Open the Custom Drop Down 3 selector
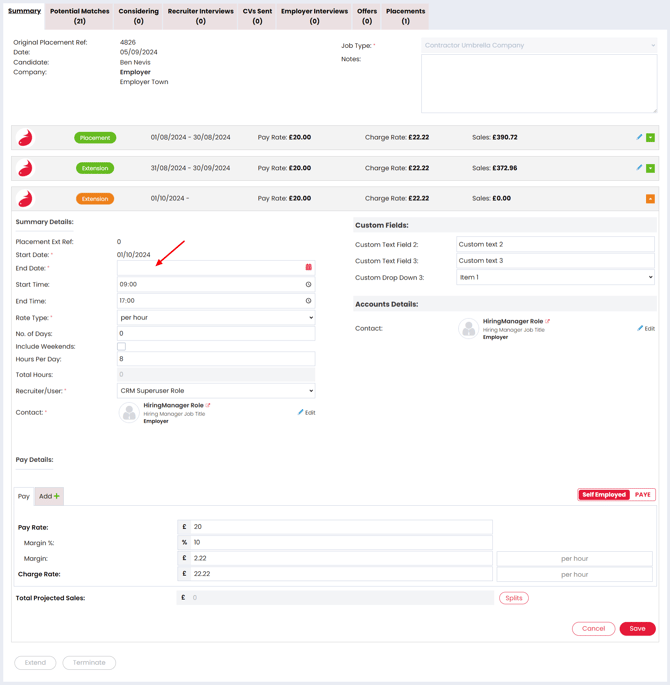 [555, 277]
